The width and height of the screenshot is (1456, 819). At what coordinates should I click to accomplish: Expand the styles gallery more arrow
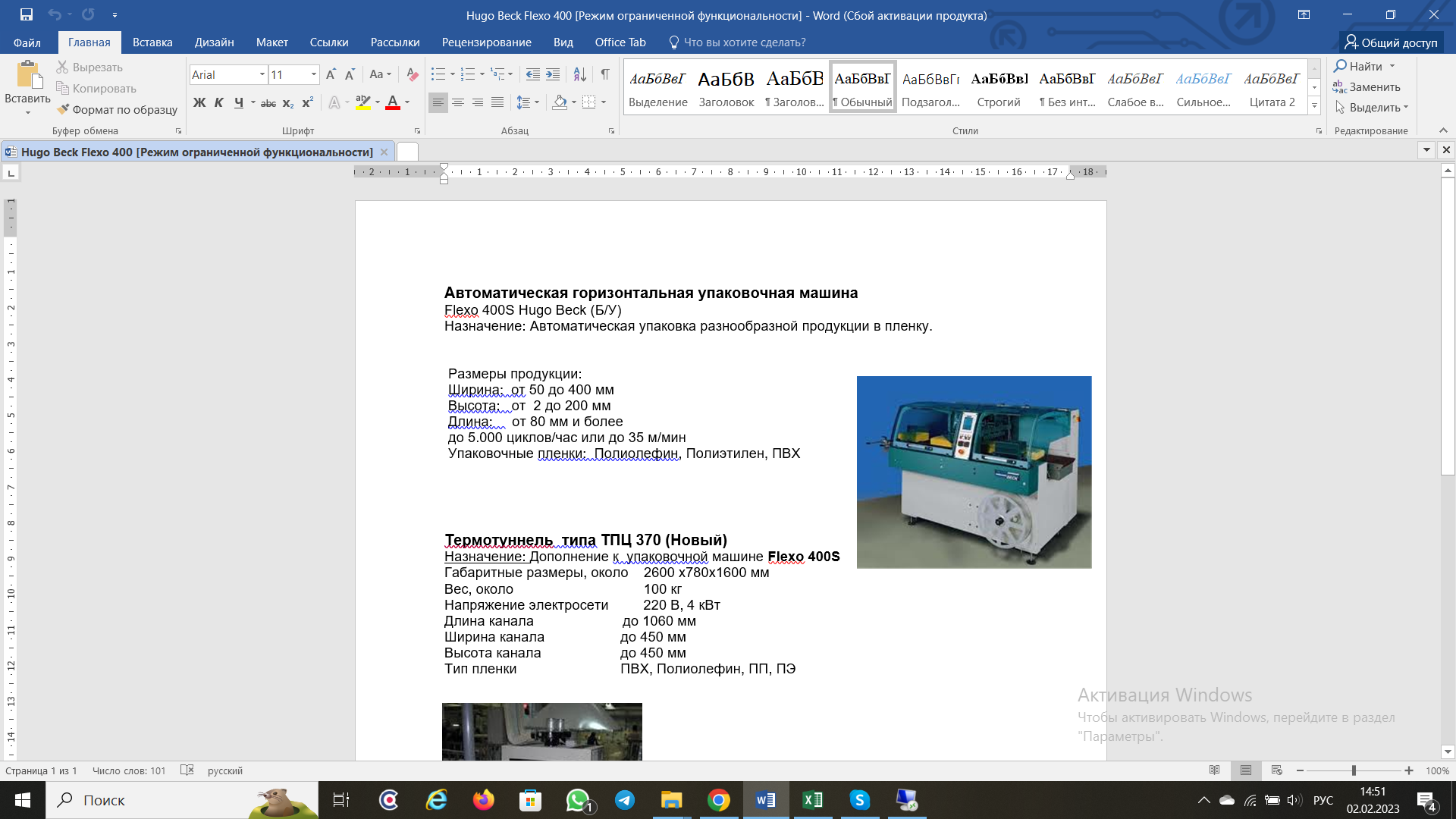(1314, 106)
